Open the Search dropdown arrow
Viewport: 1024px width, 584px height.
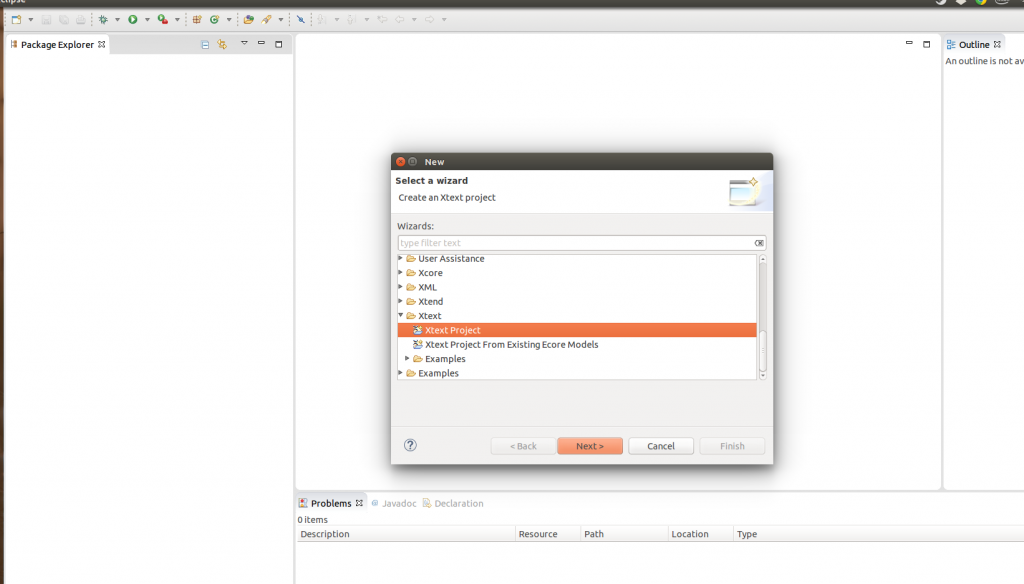(281, 20)
